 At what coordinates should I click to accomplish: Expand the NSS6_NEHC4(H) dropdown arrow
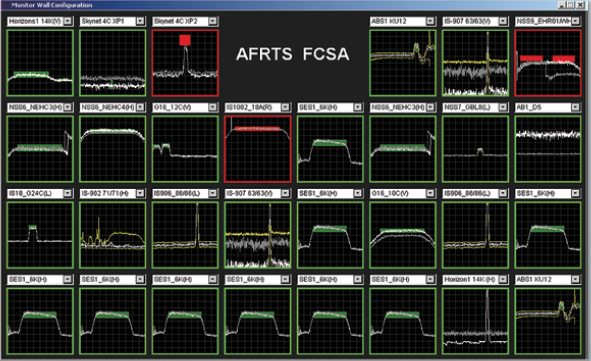(140, 107)
